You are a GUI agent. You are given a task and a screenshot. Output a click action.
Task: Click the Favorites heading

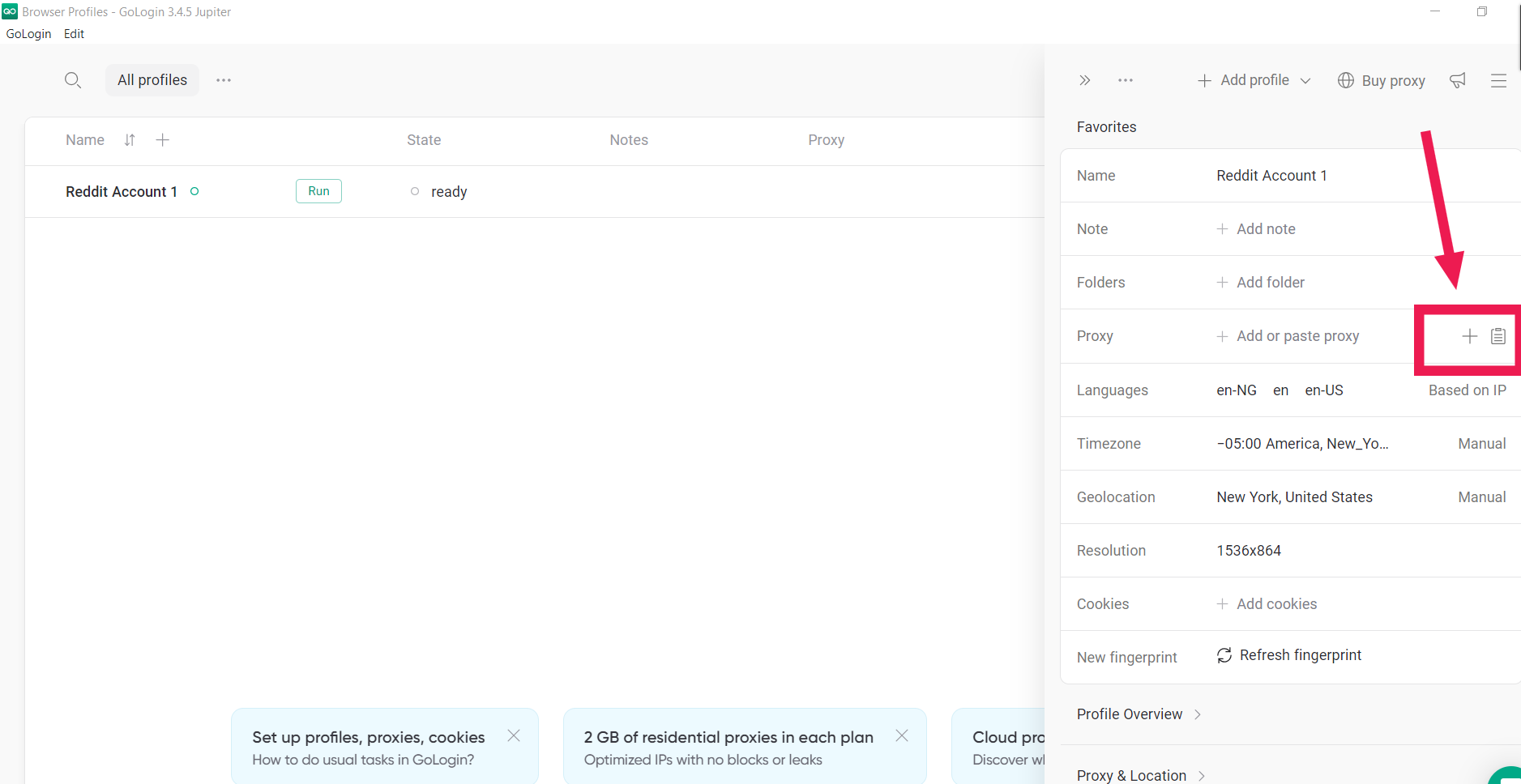pyautogui.click(x=1106, y=127)
